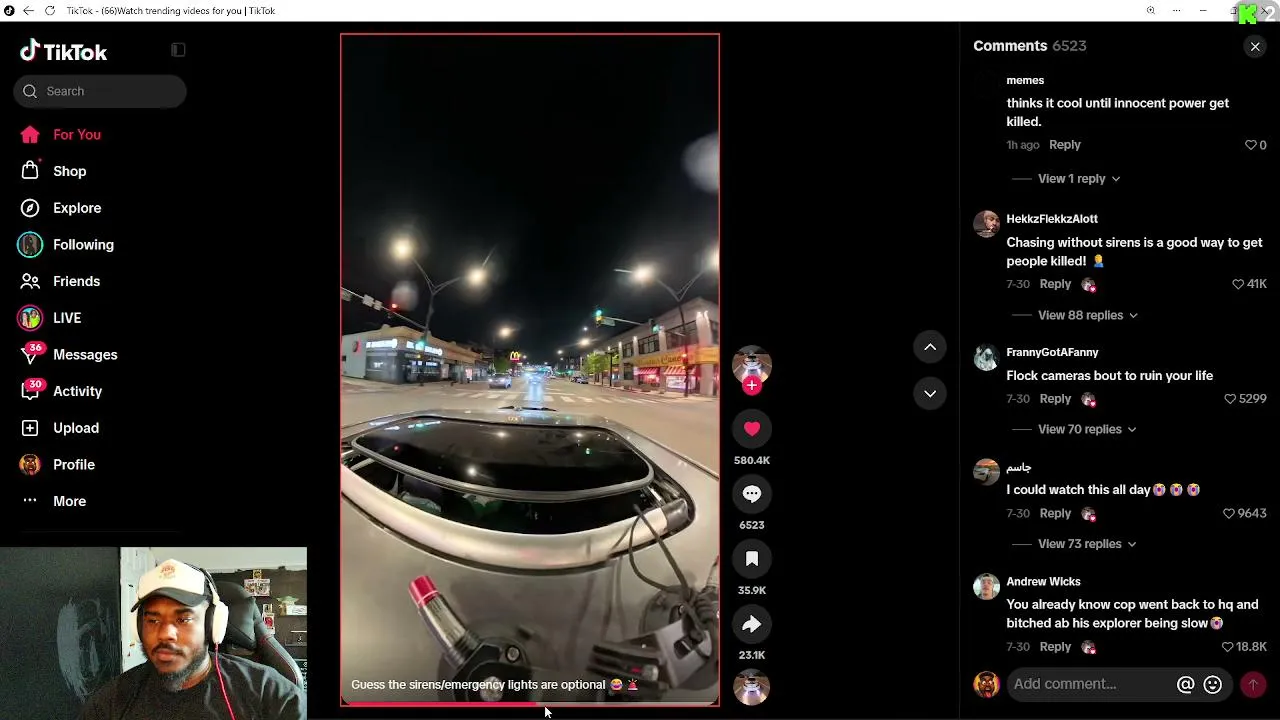This screenshot has height=720, width=1280.
Task: Open Friends page
Action: (76, 281)
